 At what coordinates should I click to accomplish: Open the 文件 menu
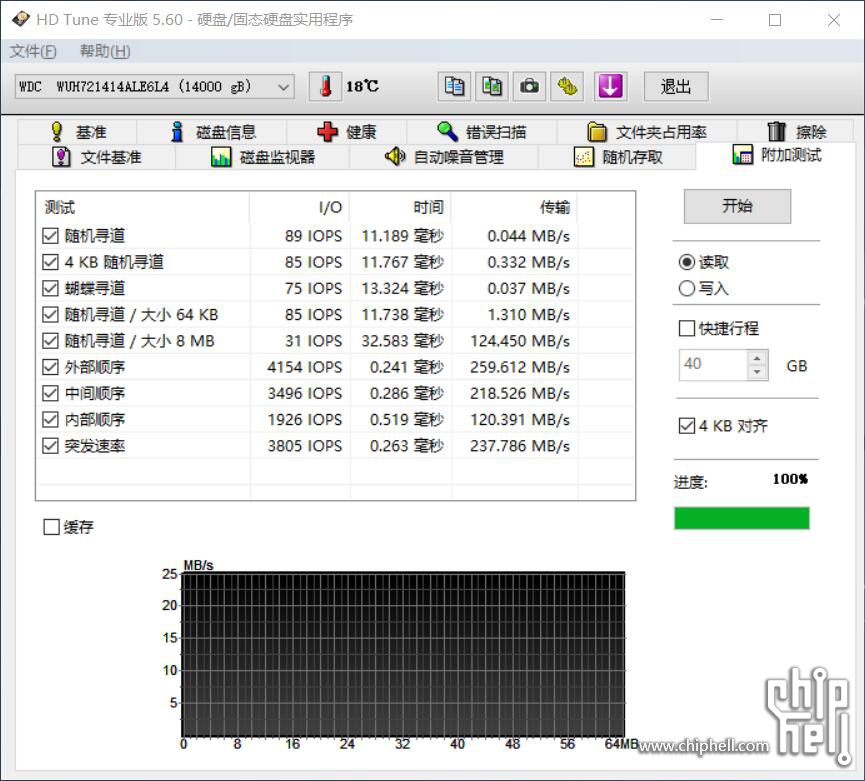[x=32, y=51]
